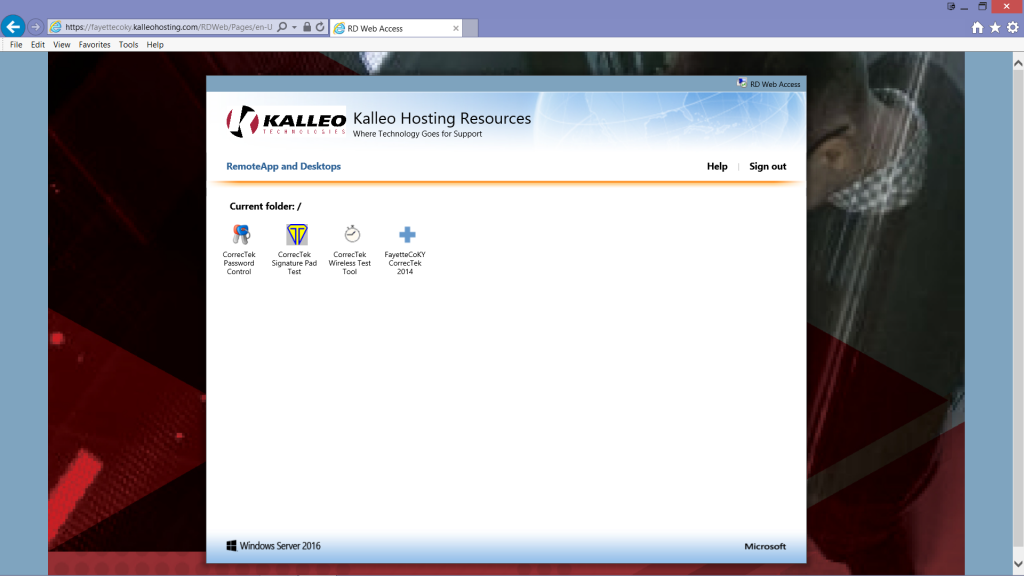Viewport: 1024px width, 576px height.
Task: Open favorites star icon
Action: (x=995, y=27)
